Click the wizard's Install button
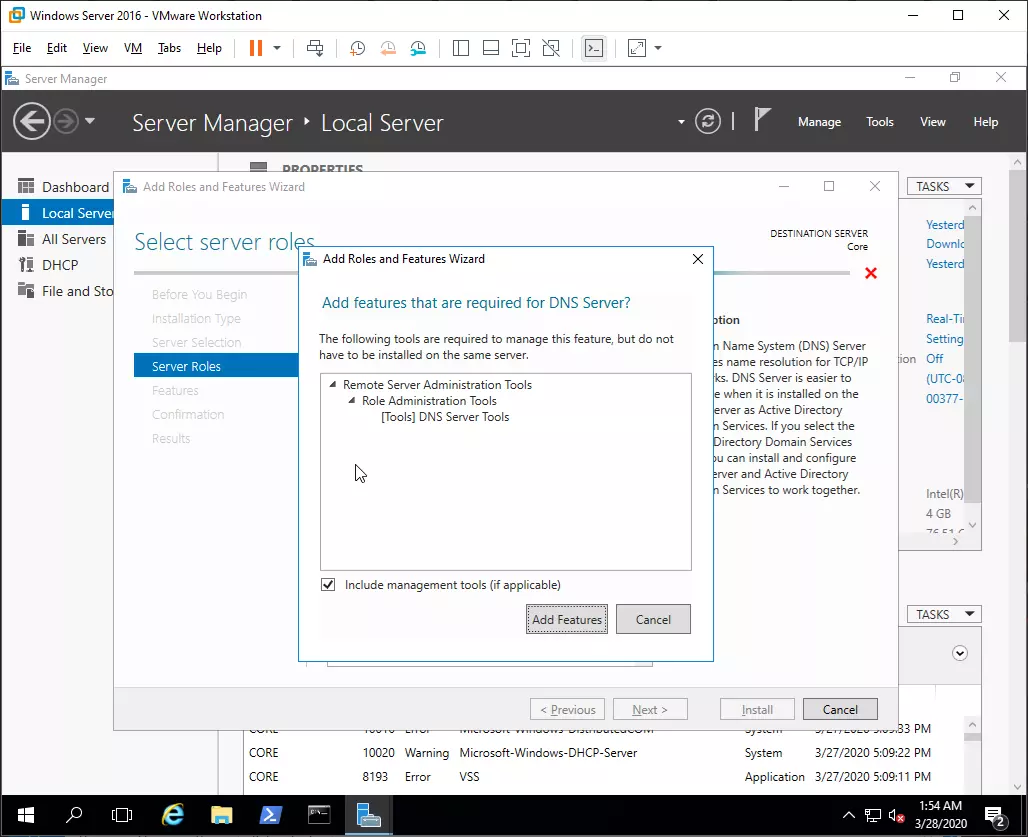Viewport: 1028px width, 837px height. point(757,709)
